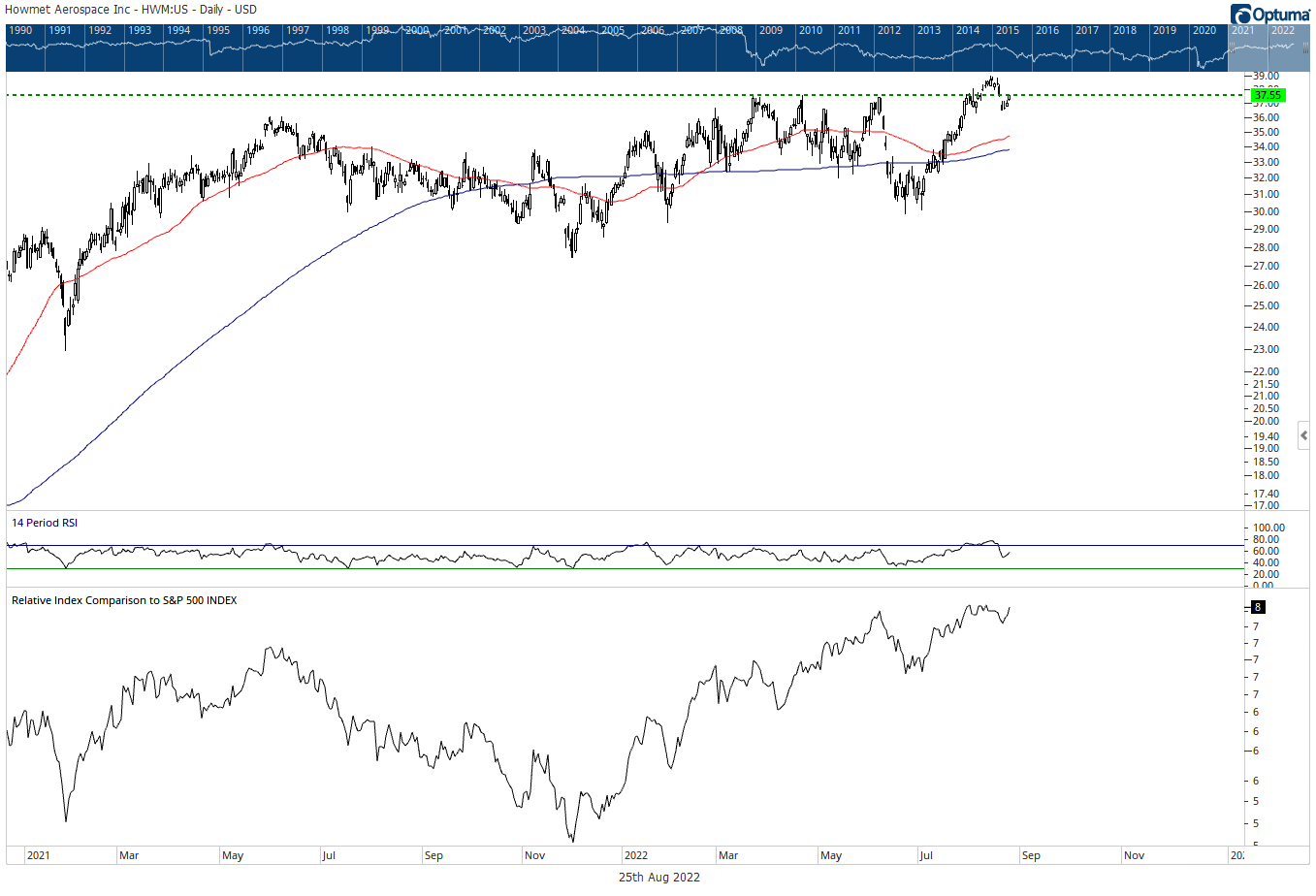
Task: Click the 35.00 price scale label
Action: click(1266, 132)
